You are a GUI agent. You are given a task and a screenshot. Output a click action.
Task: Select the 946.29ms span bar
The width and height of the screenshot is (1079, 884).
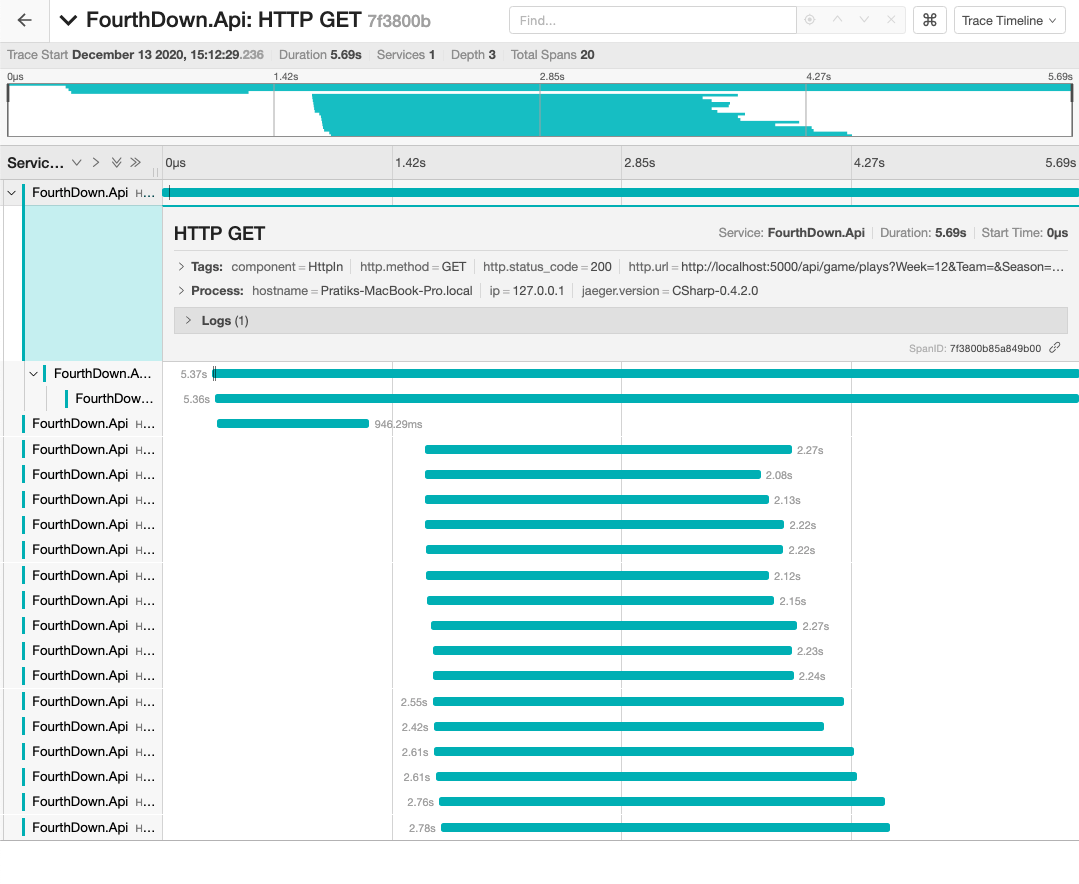pyautogui.click(x=292, y=424)
